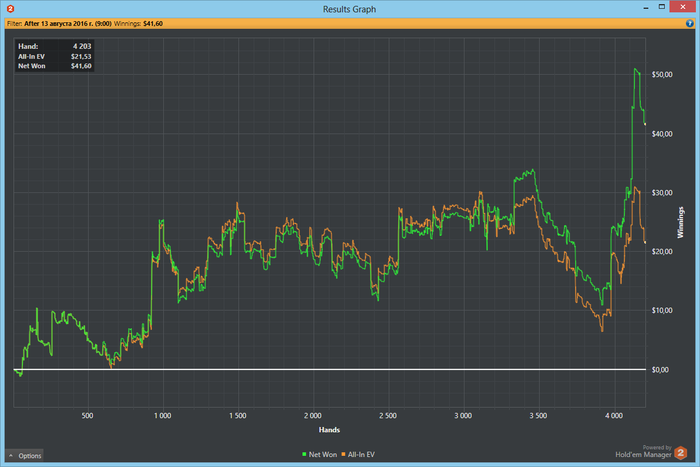Click the green Net Won legend marker

(x=304, y=455)
